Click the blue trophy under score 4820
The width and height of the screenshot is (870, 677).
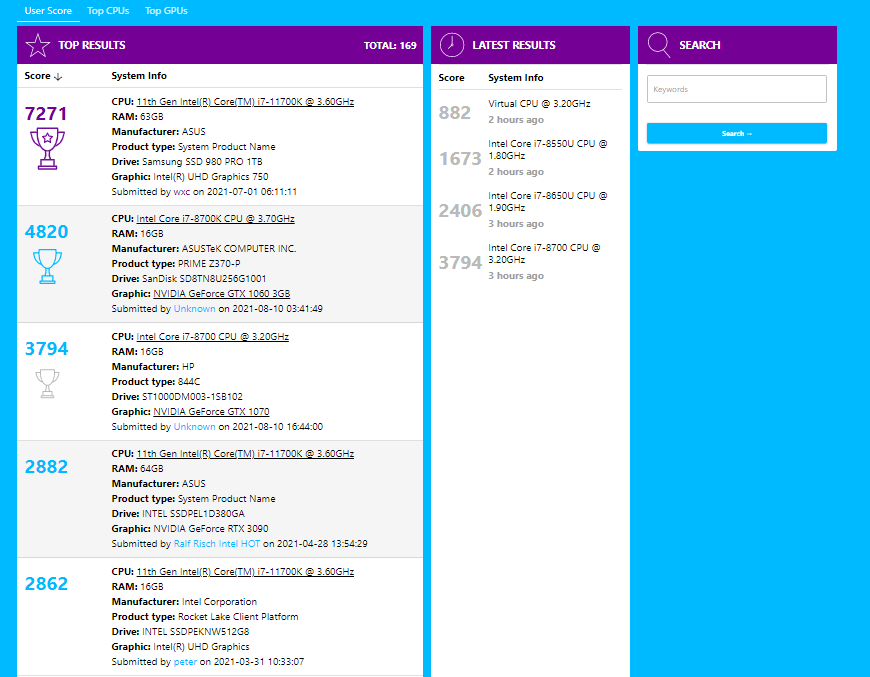coord(47,267)
